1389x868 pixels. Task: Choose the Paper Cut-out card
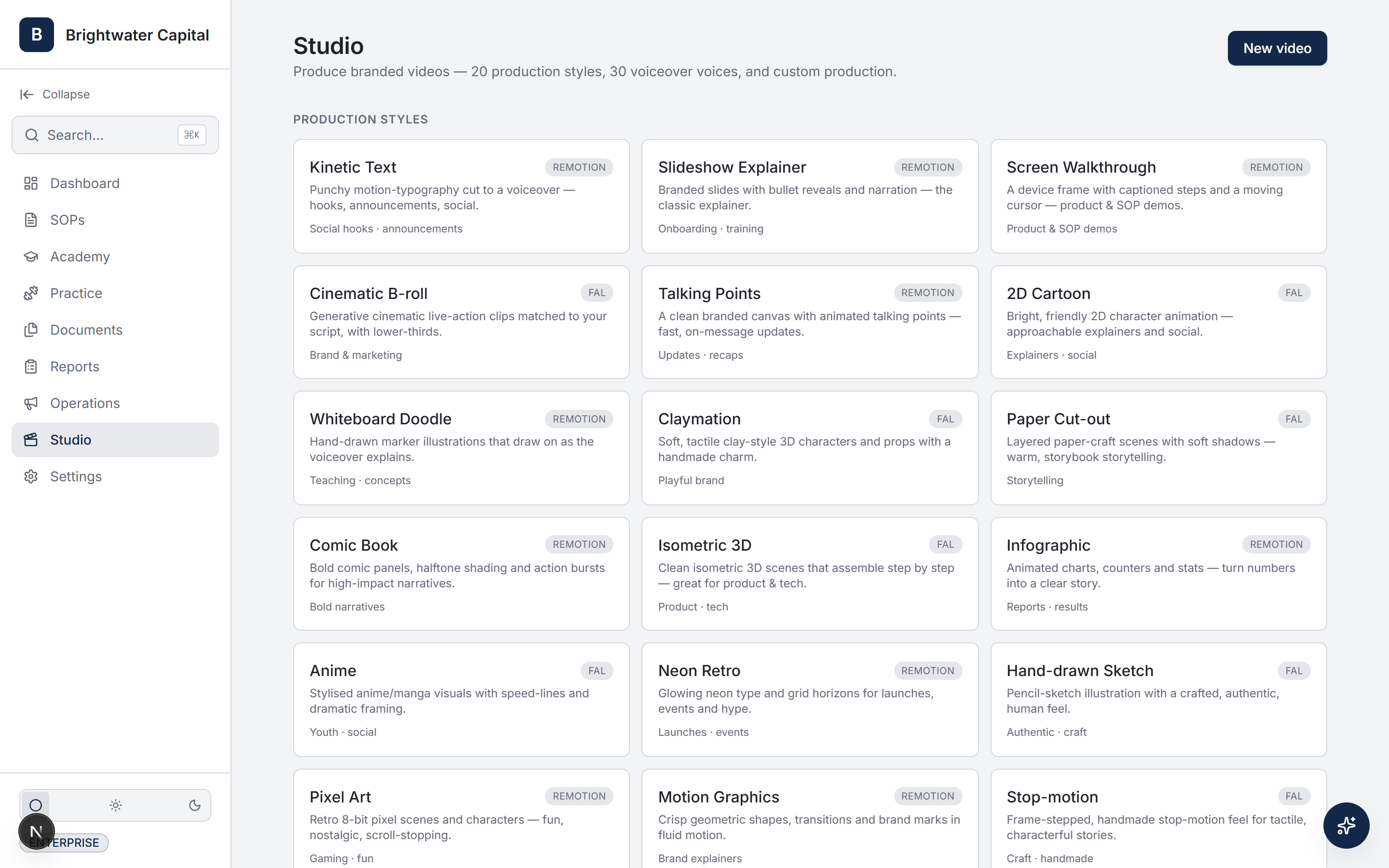point(1159,448)
